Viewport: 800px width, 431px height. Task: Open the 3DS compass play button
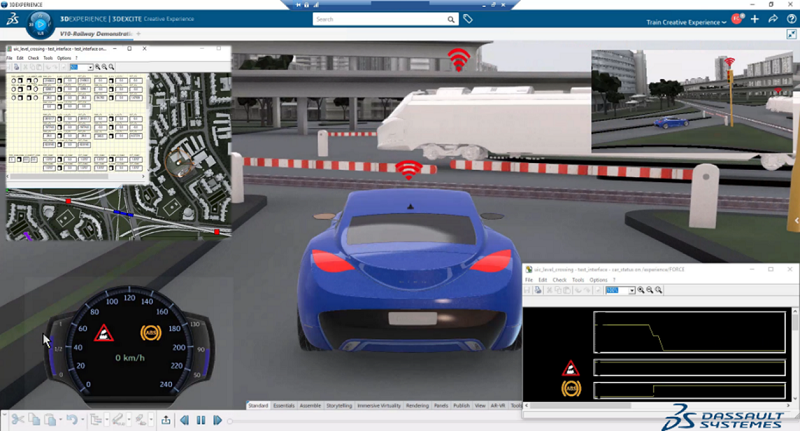pos(40,24)
